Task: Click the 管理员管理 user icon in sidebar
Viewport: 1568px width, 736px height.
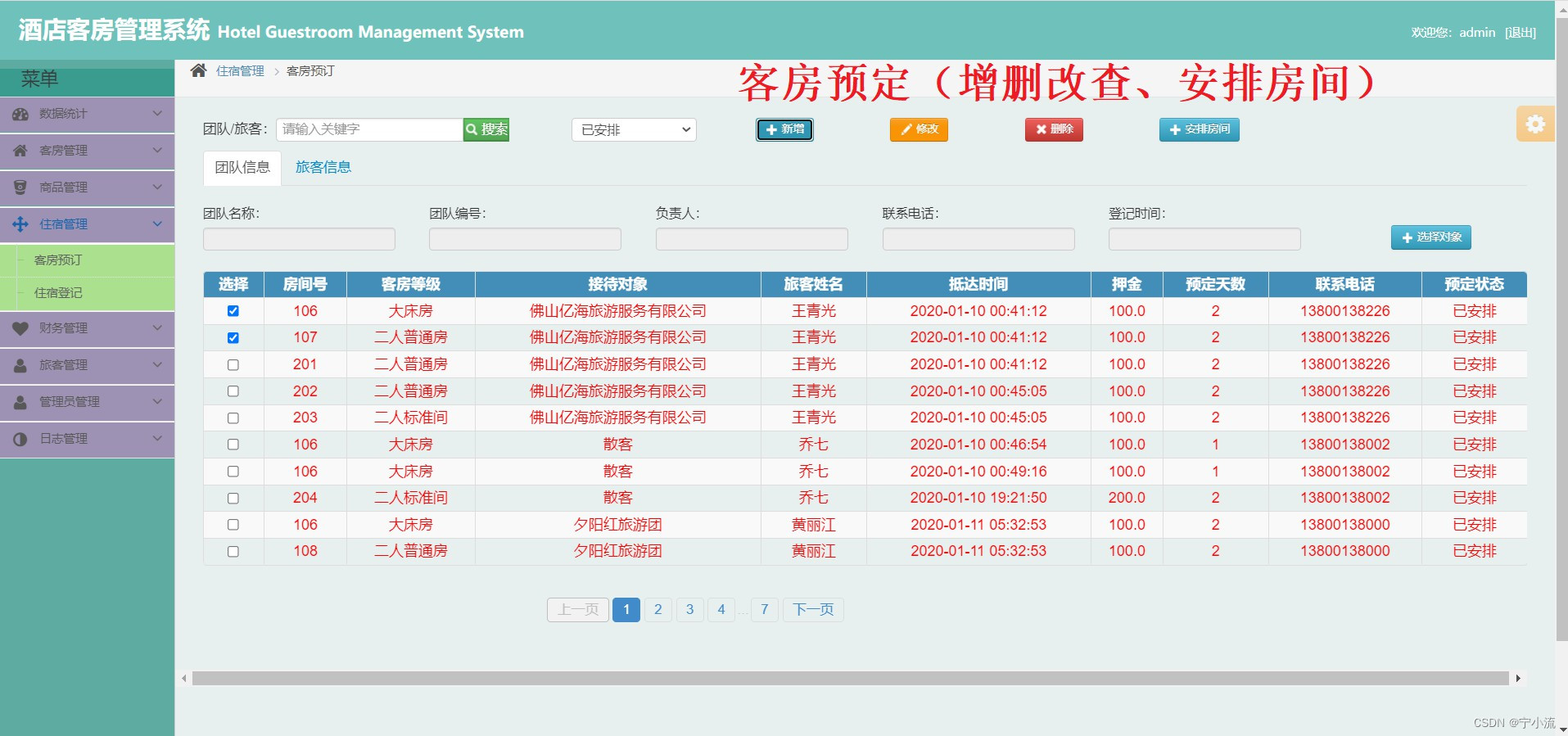Action: click(20, 402)
